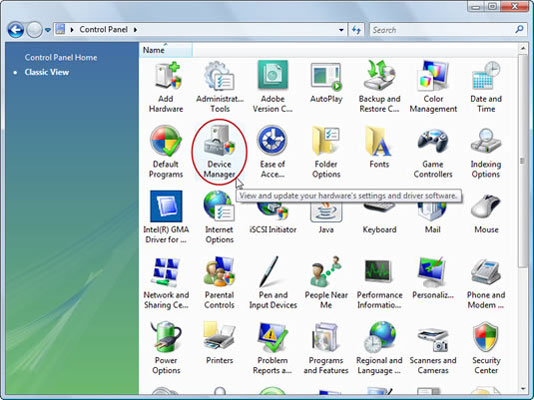Open Game Controllers

point(433,152)
